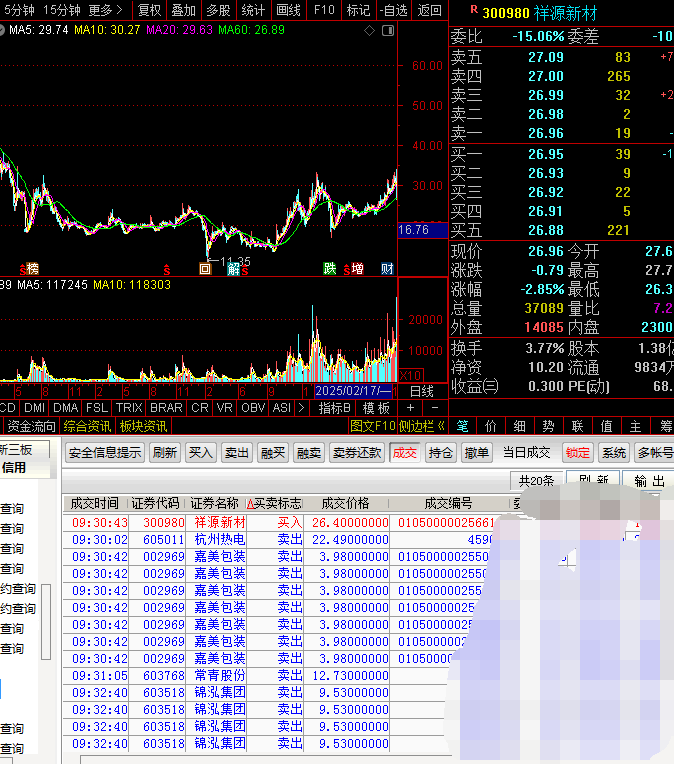This screenshot has height=764, width=674.
Task: Click the plus zoom-in button
Action: [x=410, y=407]
